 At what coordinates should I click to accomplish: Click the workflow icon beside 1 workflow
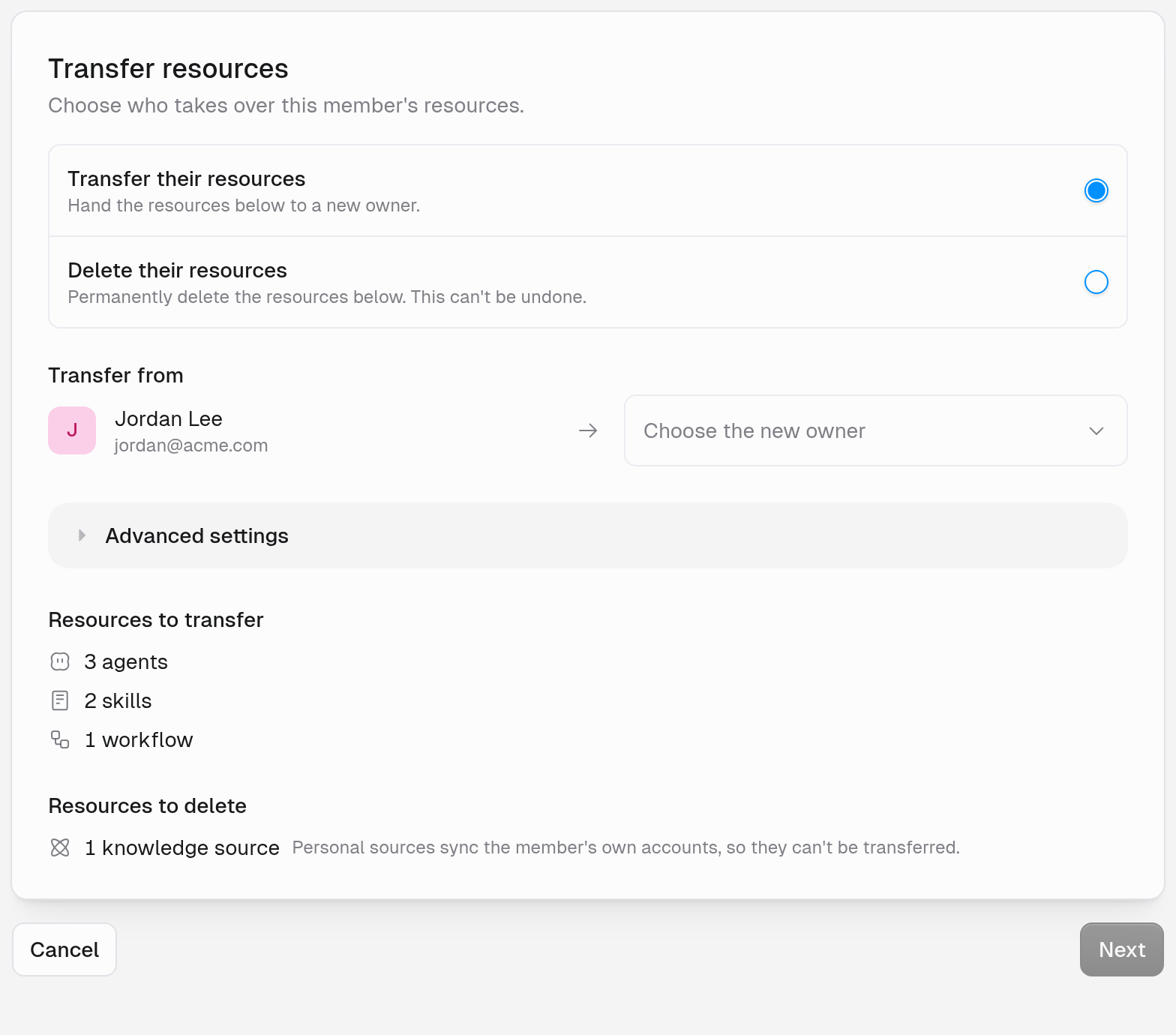[x=60, y=739]
